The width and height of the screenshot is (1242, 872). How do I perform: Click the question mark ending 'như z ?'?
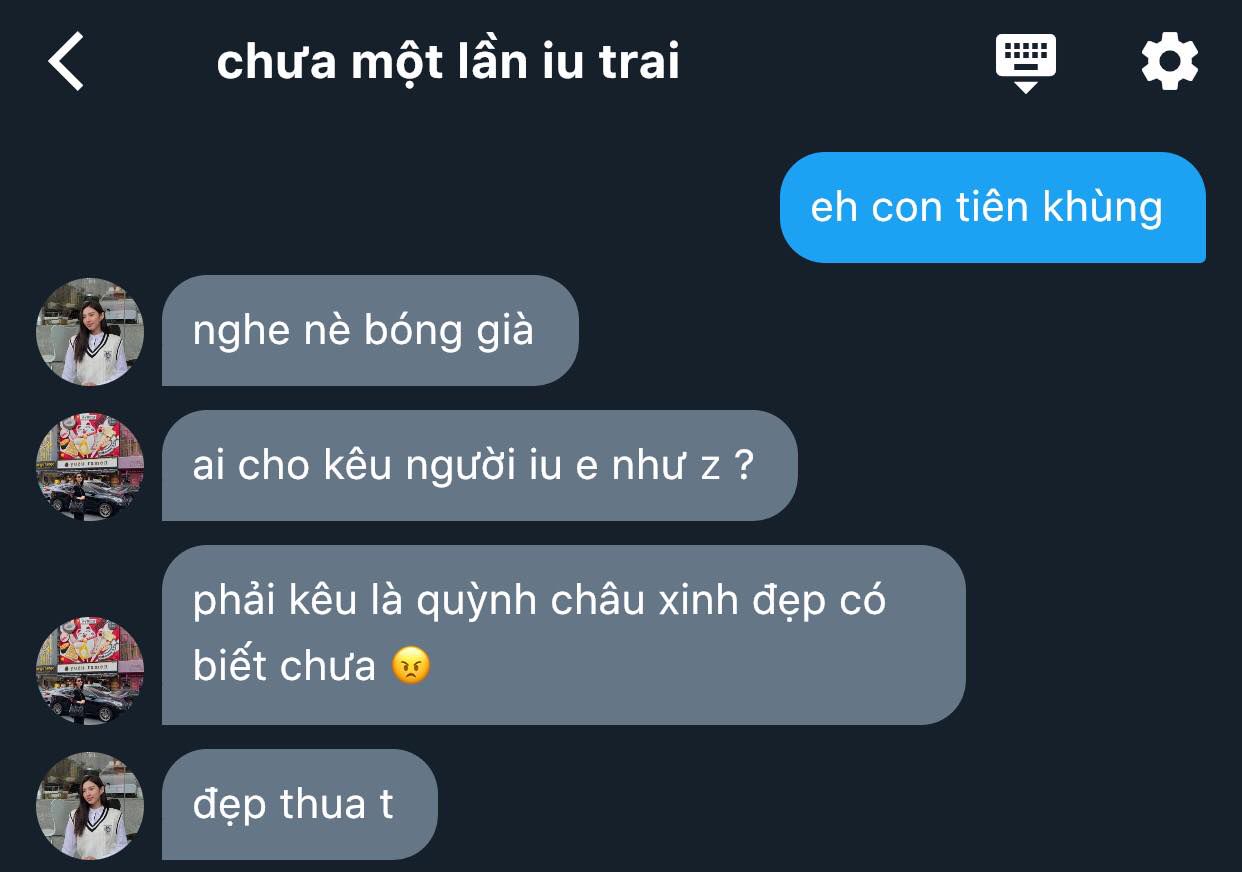742,466
